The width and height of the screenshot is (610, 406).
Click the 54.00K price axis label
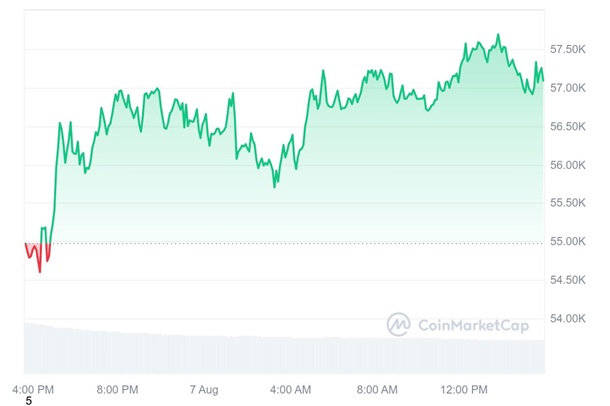575,319
